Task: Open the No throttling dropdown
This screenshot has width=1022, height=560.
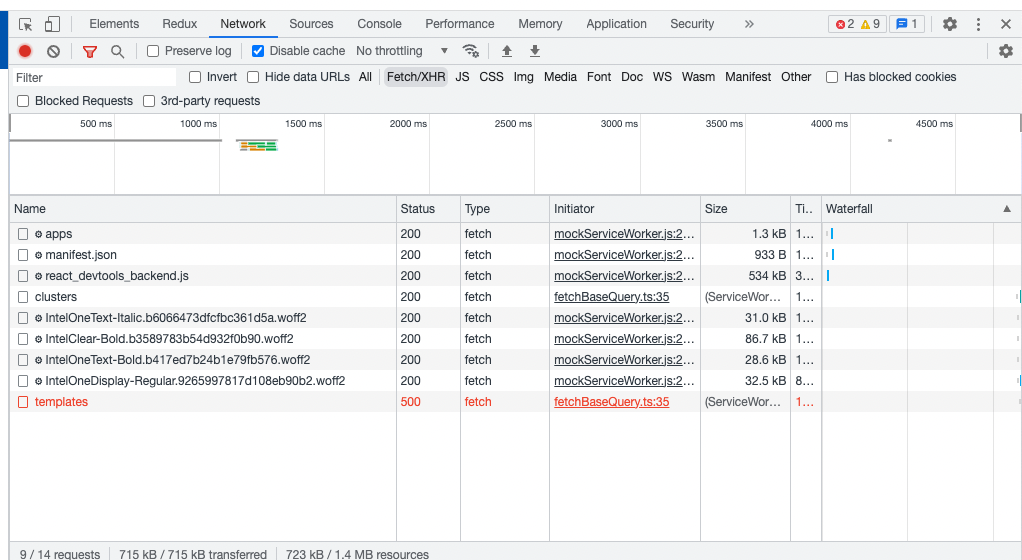Action: tap(402, 51)
